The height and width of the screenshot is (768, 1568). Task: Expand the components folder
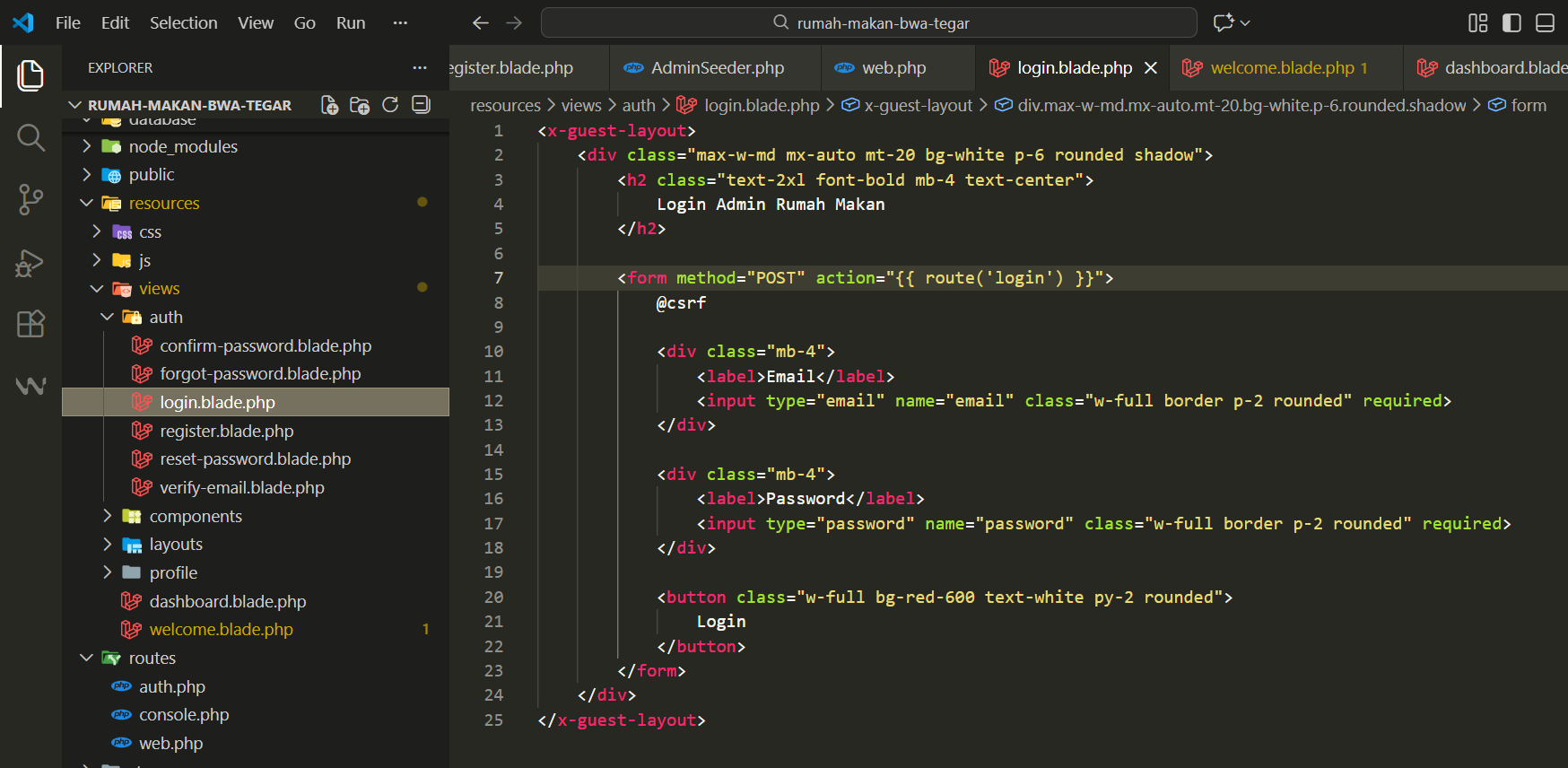pos(195,516)
